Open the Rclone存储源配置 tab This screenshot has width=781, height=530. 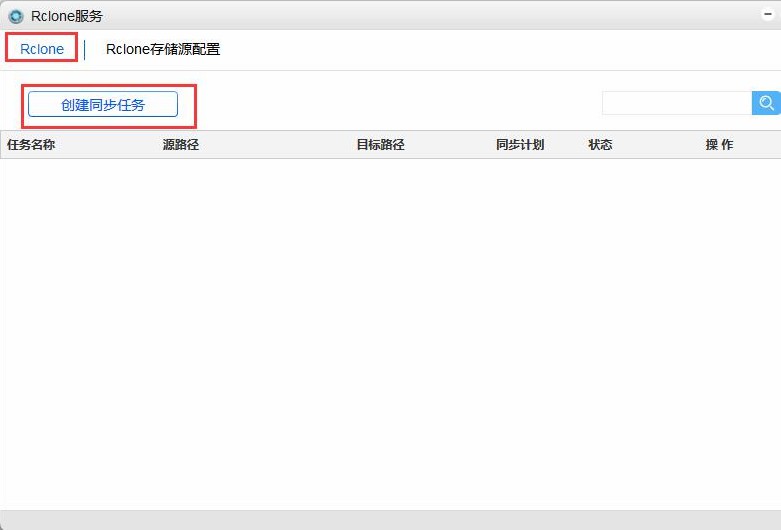coord(163,49)
